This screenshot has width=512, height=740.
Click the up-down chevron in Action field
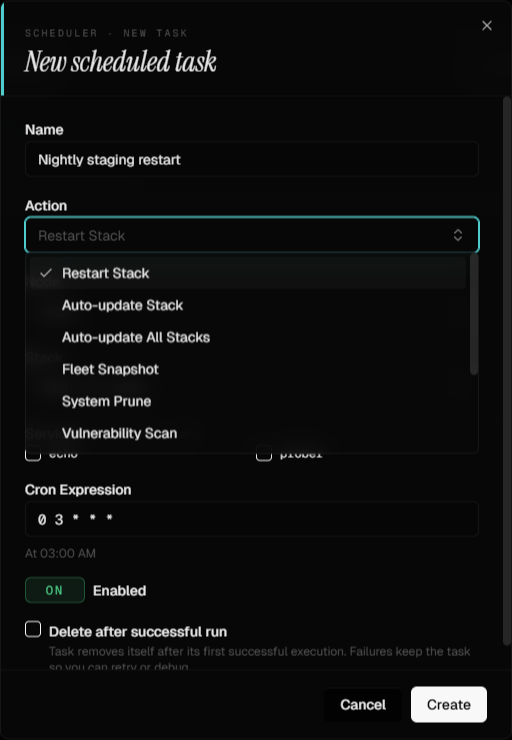458,235
